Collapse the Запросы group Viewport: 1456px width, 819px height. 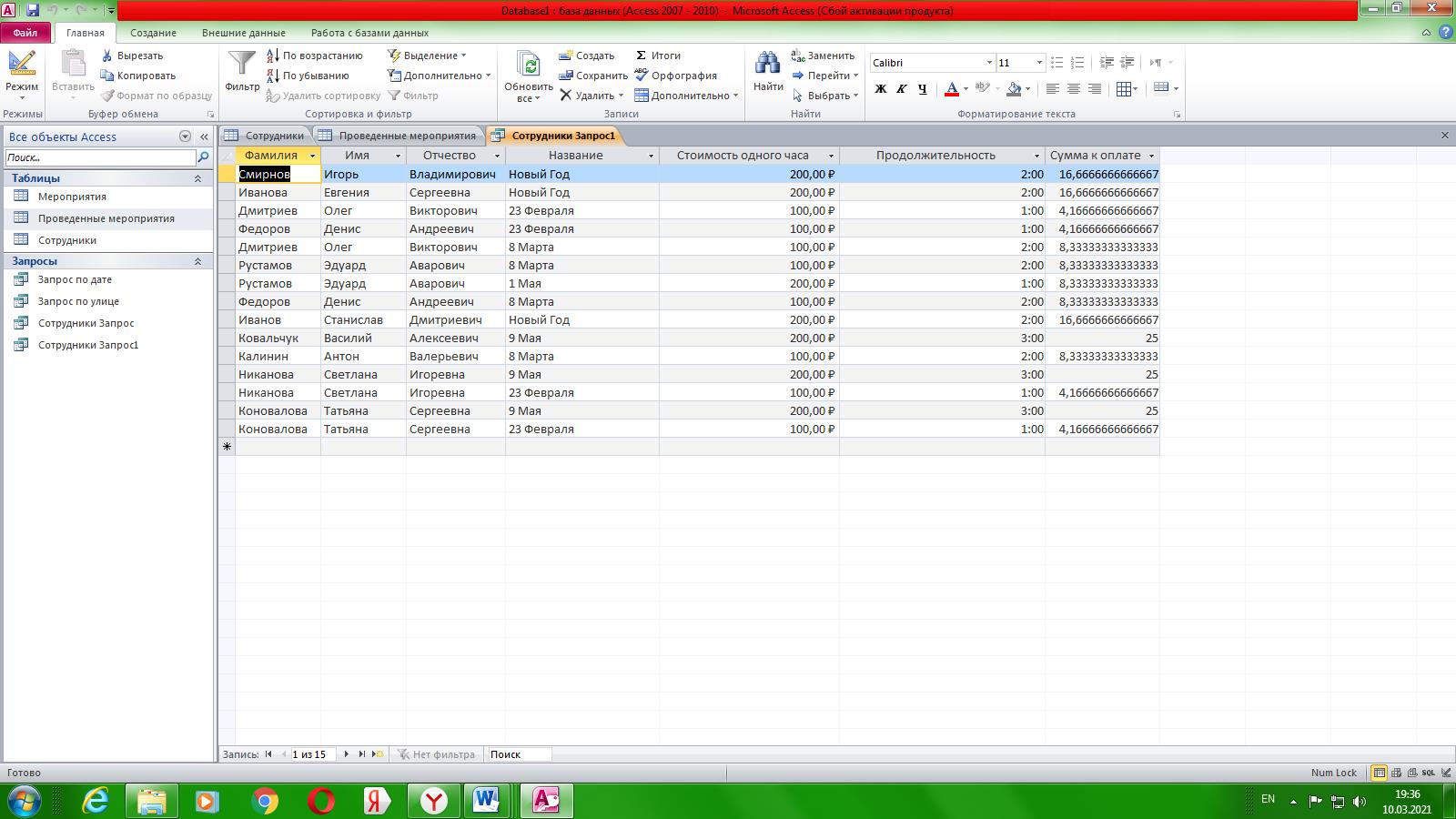pyautogui.click(x=197, y=261)
